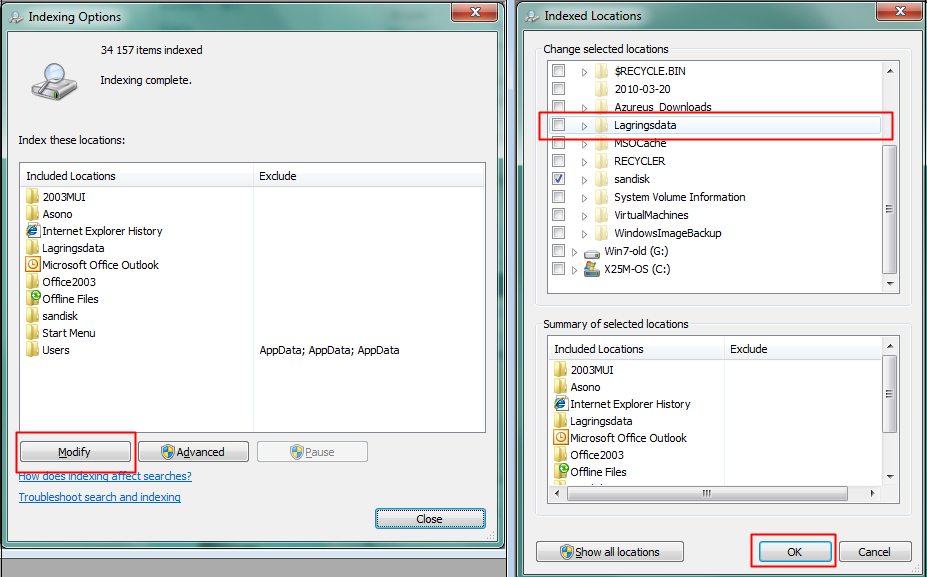Click the summary list scroll right arrow

873,493
